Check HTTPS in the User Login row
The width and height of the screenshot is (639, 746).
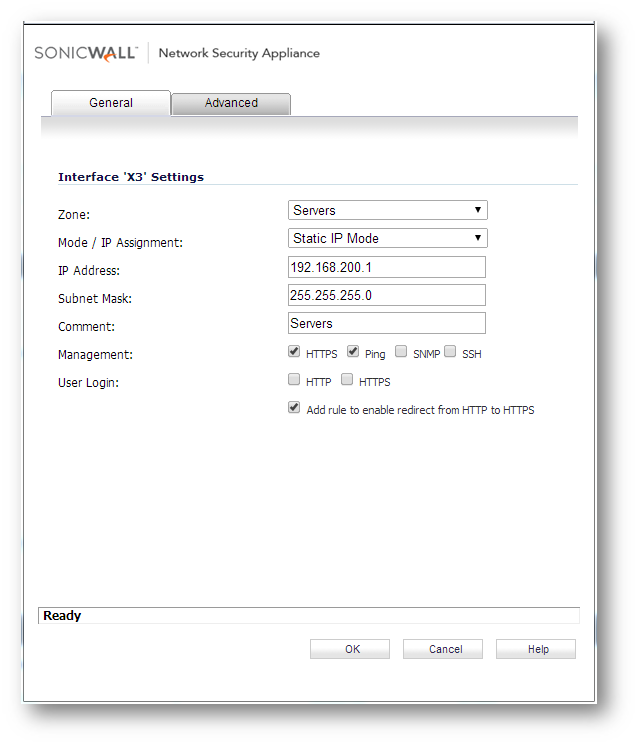click(347, 380)
